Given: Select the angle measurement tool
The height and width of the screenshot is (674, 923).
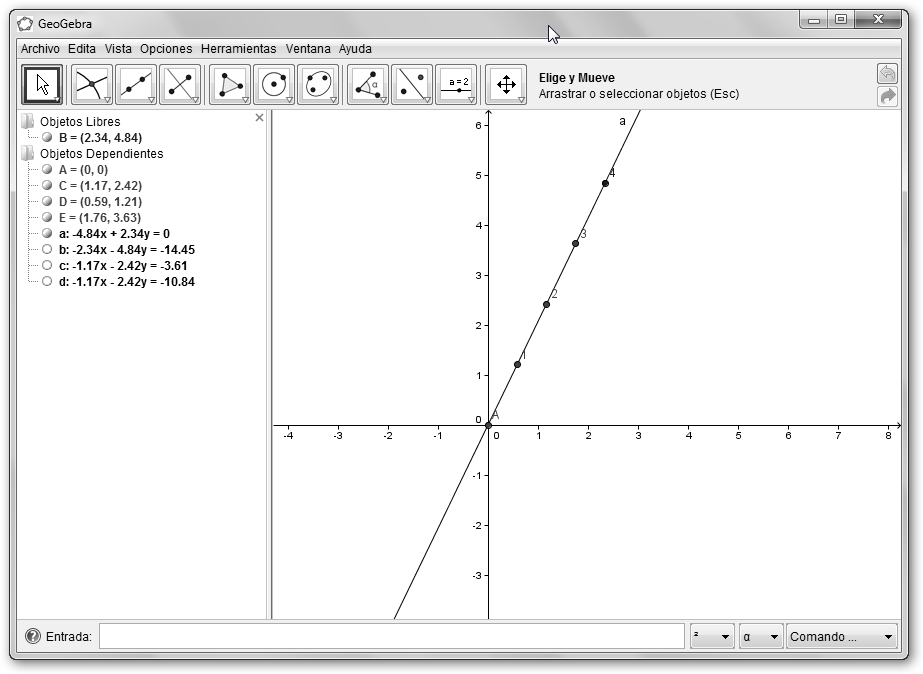Looking at the screenshot, I should (368, 85).
